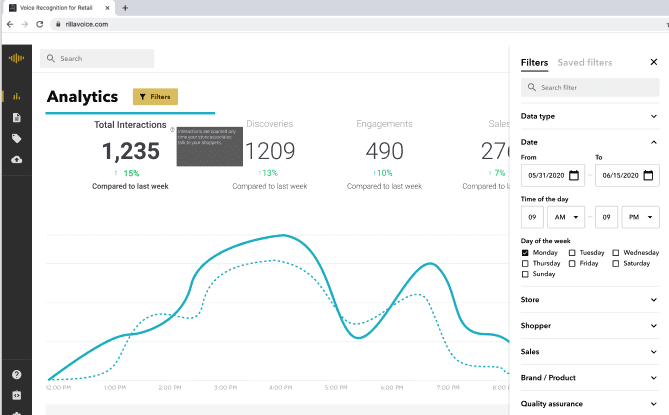Open the help question mark icon
The width and height of the screenshot is (669, 415).
[x=16, y=375]
